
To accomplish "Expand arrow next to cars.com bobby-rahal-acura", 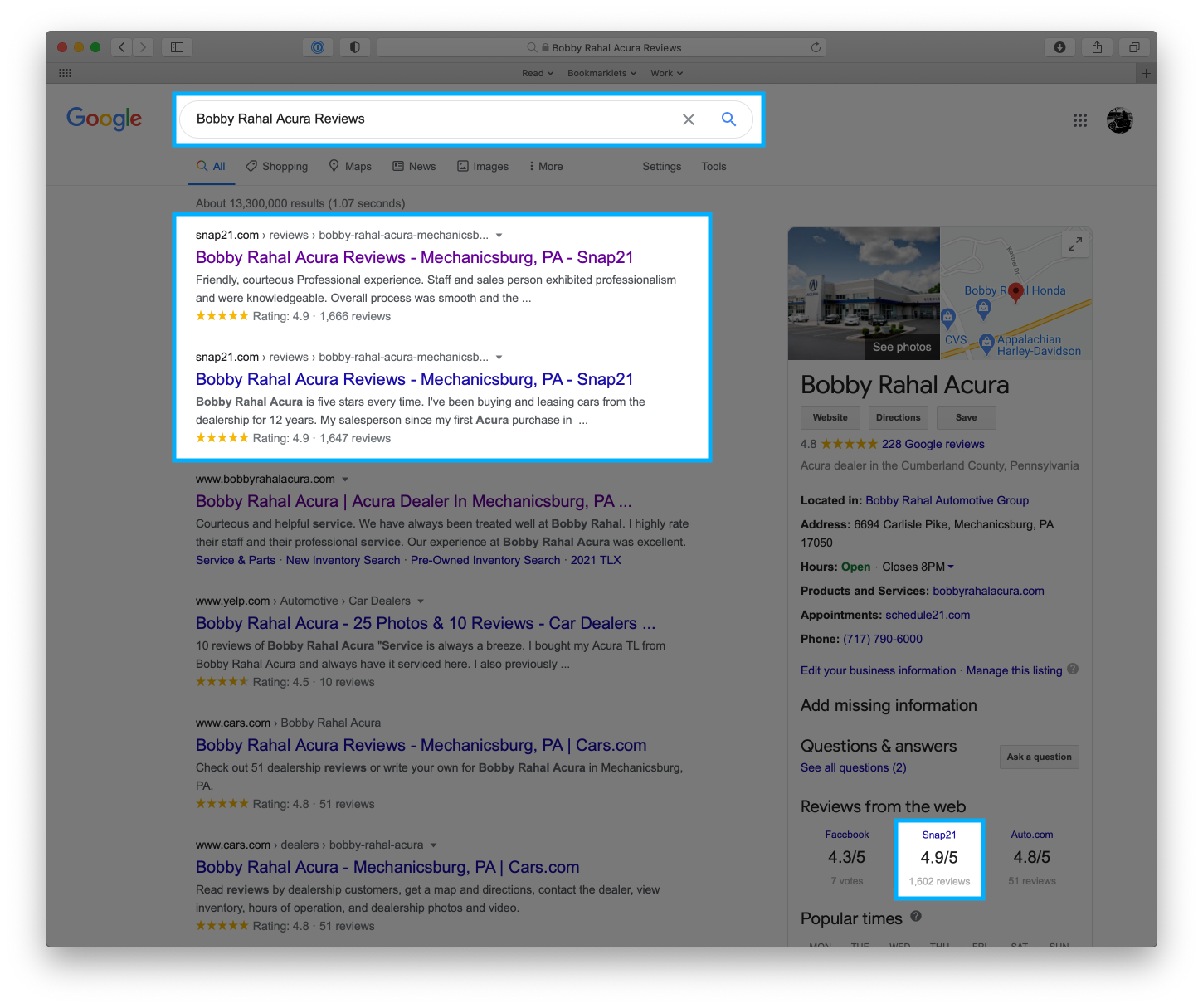I will [433, 845].
